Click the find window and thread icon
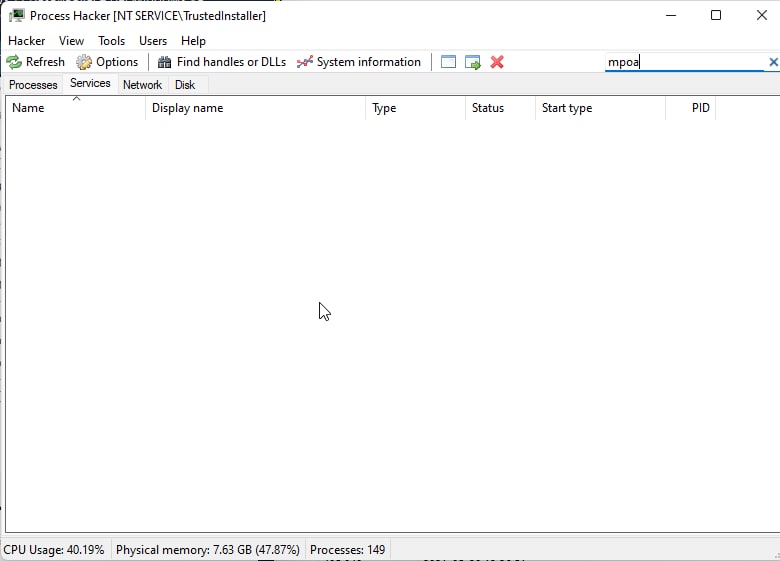The image size is (780, 561). click(x=473, y=62)
